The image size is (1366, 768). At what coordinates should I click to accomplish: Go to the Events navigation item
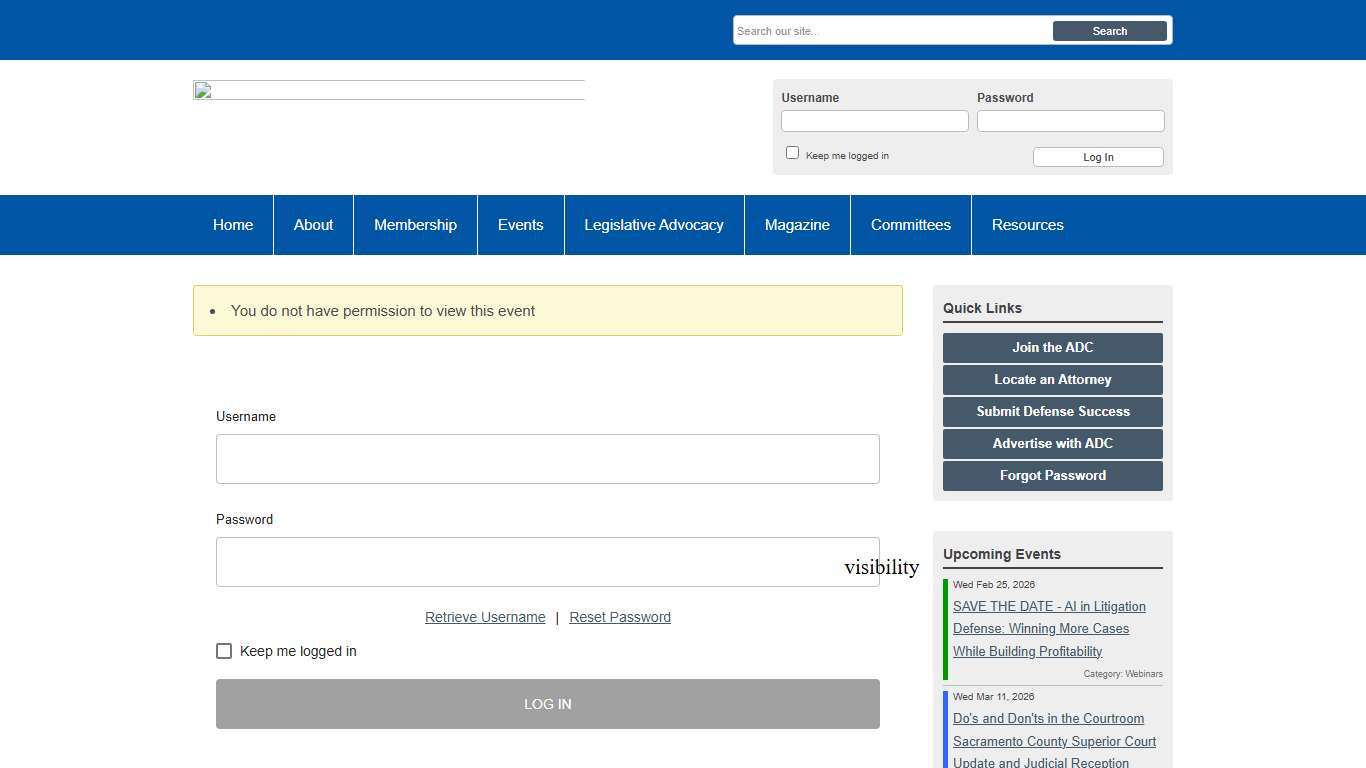click(x=520, y=225)
